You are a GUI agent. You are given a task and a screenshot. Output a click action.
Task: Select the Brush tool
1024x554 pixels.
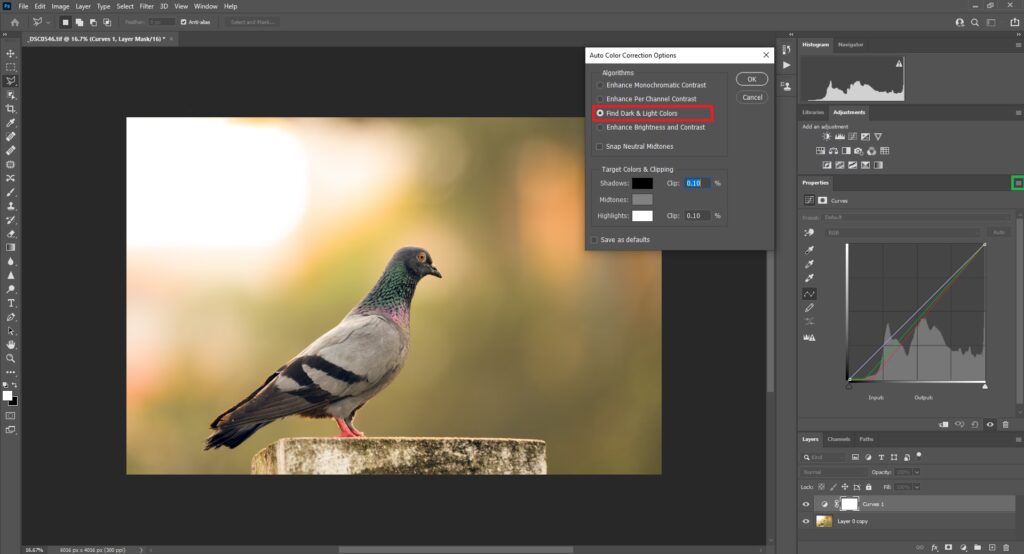(11, 191)
